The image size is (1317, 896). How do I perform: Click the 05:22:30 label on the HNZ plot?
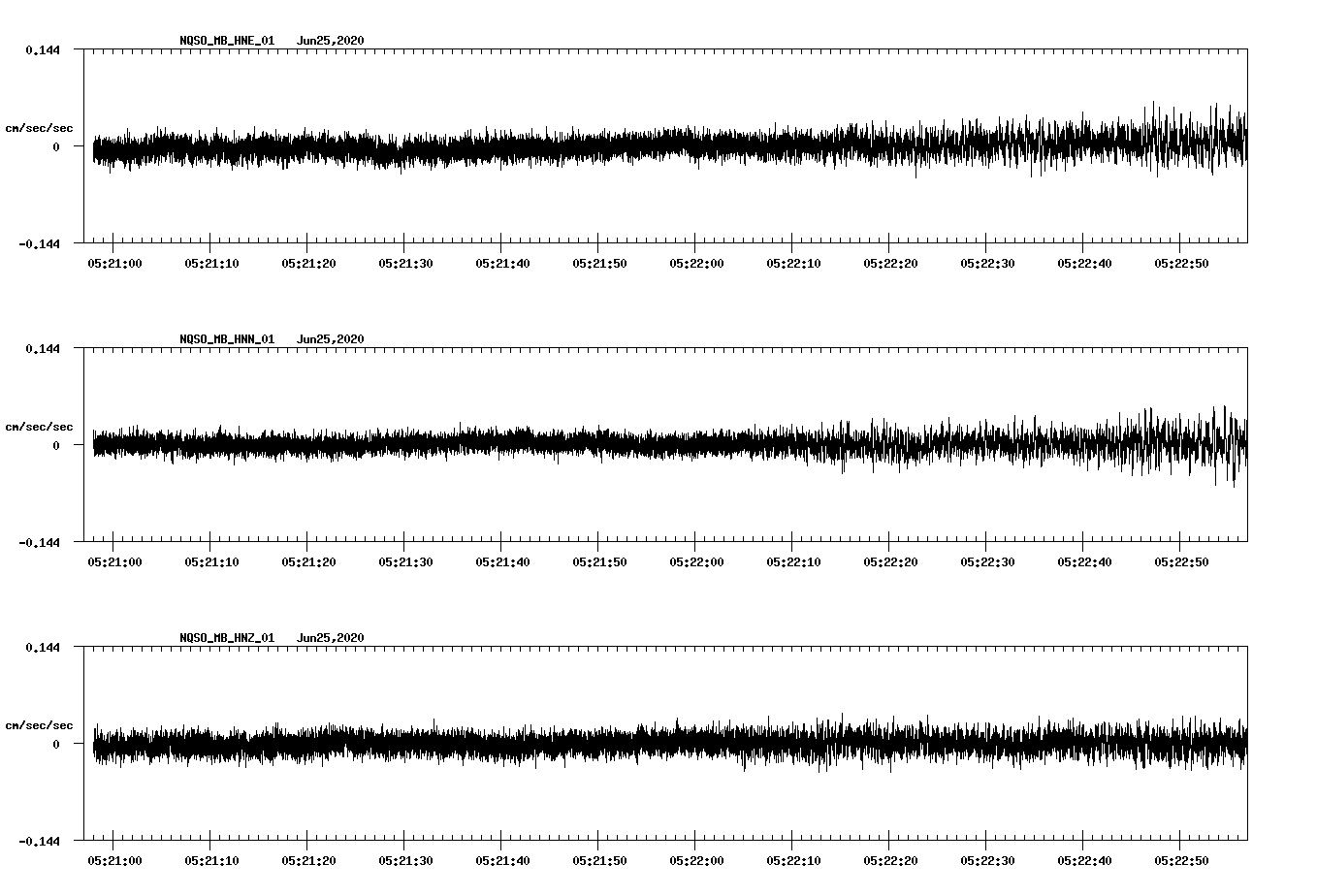[987, 860]
